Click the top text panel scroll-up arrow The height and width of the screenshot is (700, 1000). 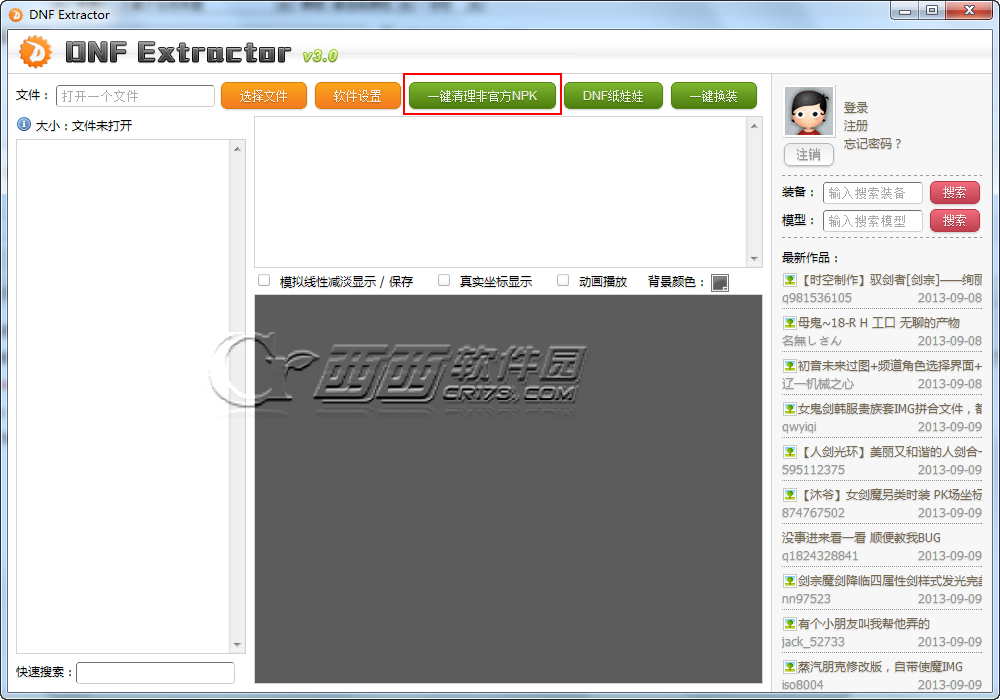(755, 126)
